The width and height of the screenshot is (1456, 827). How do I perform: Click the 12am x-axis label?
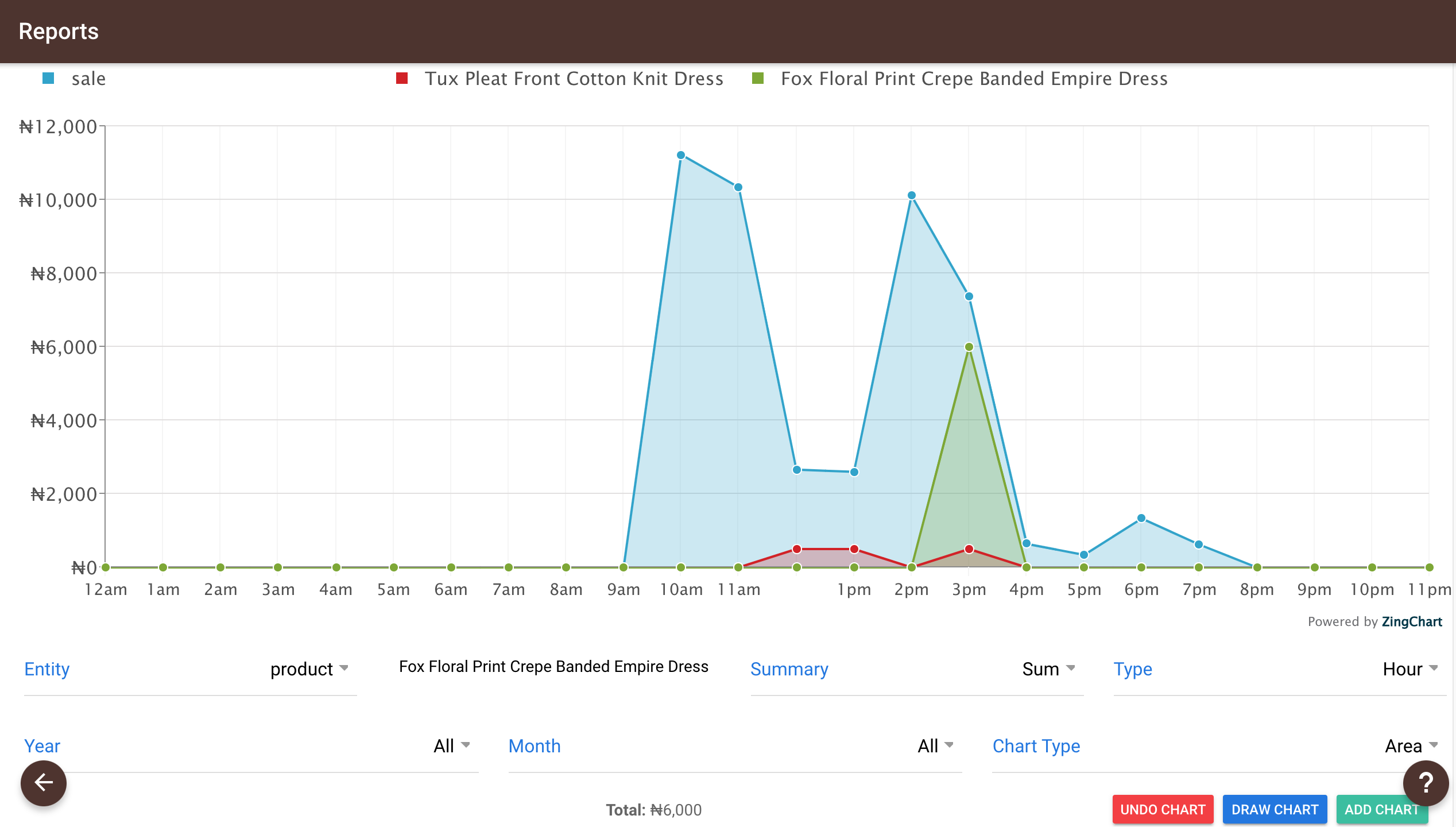pyautogui.click(x=106, y=590)
